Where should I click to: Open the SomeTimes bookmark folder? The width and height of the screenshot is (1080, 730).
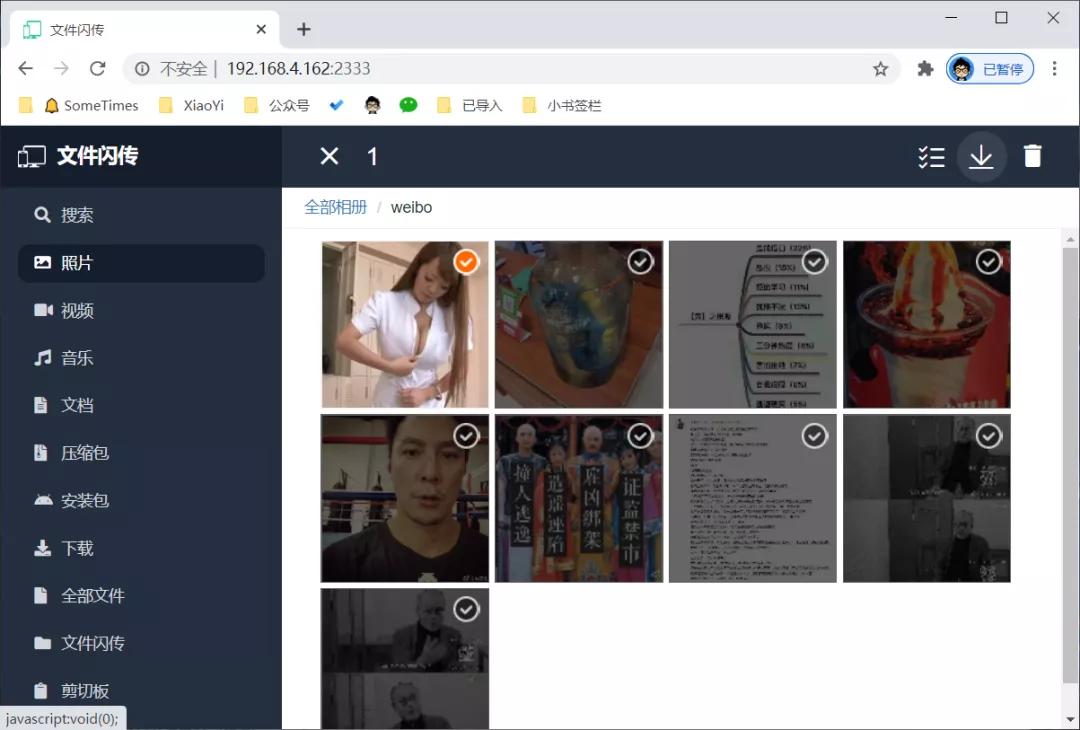[90, 105]
